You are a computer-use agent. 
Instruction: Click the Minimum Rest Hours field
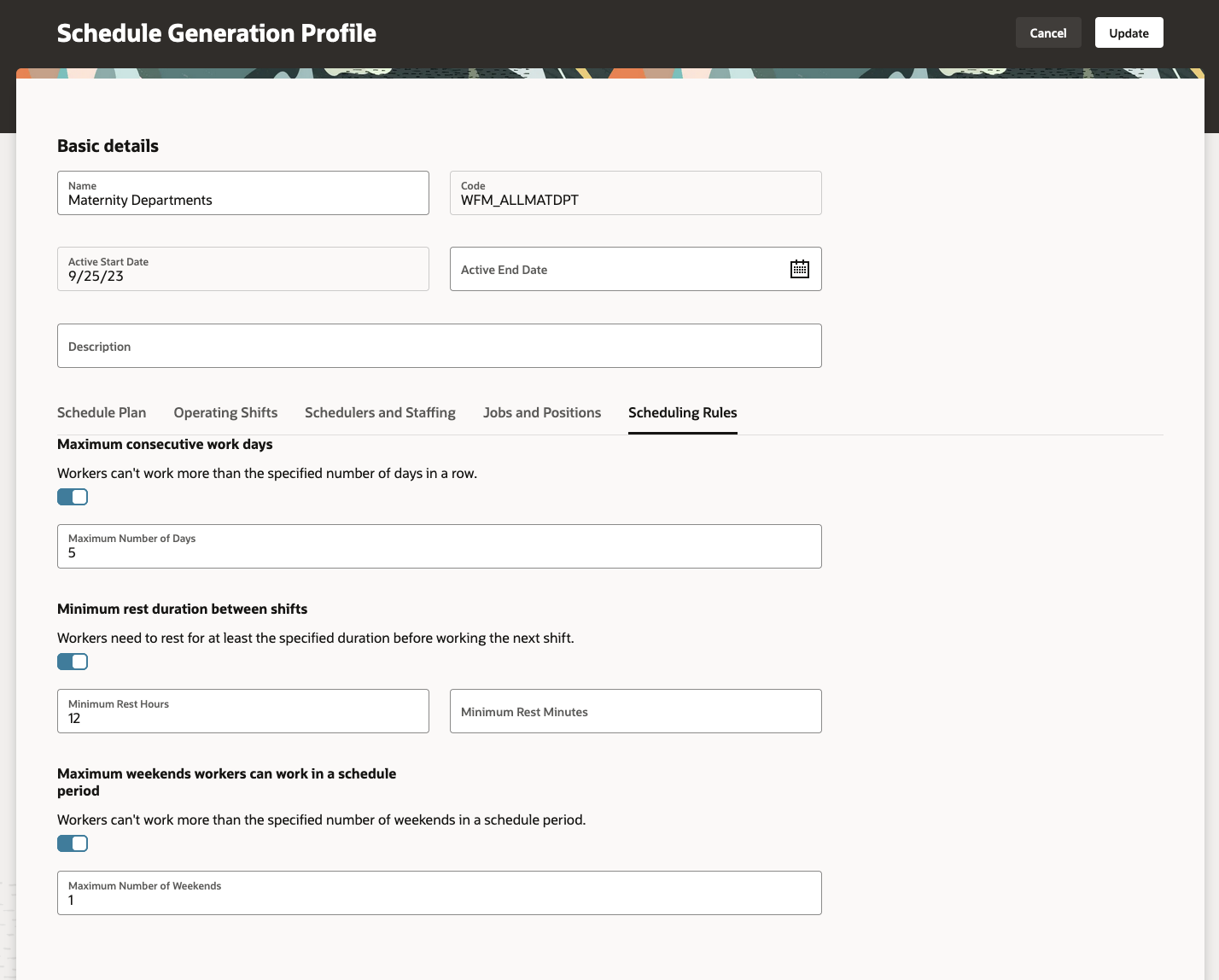[x=243, y=712]
